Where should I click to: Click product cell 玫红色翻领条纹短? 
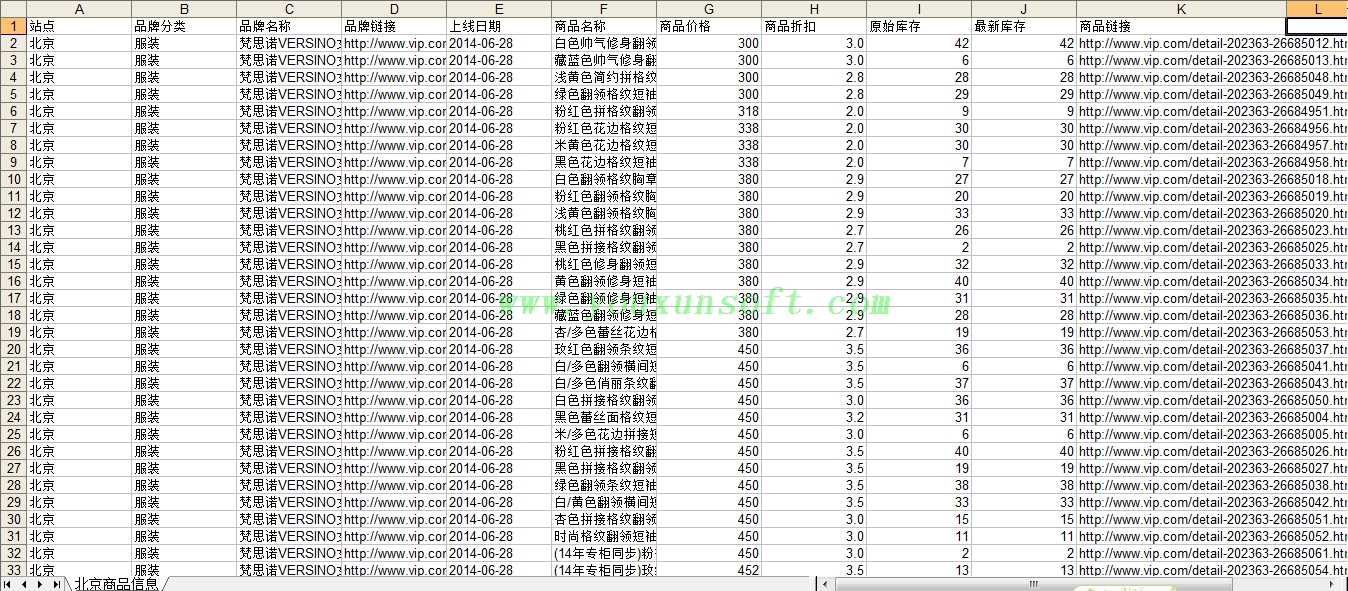pyautogui.click(x=604, y=349)
